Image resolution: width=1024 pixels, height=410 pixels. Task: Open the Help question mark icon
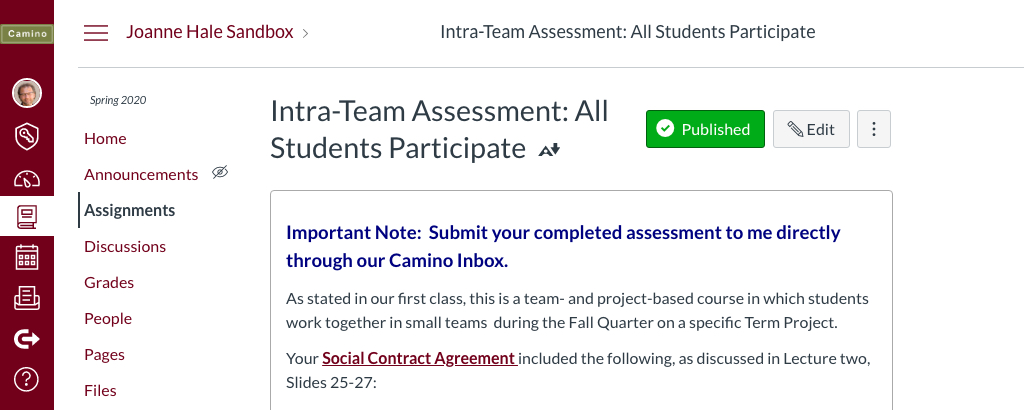pyautogui.click(x=27, y=379)
